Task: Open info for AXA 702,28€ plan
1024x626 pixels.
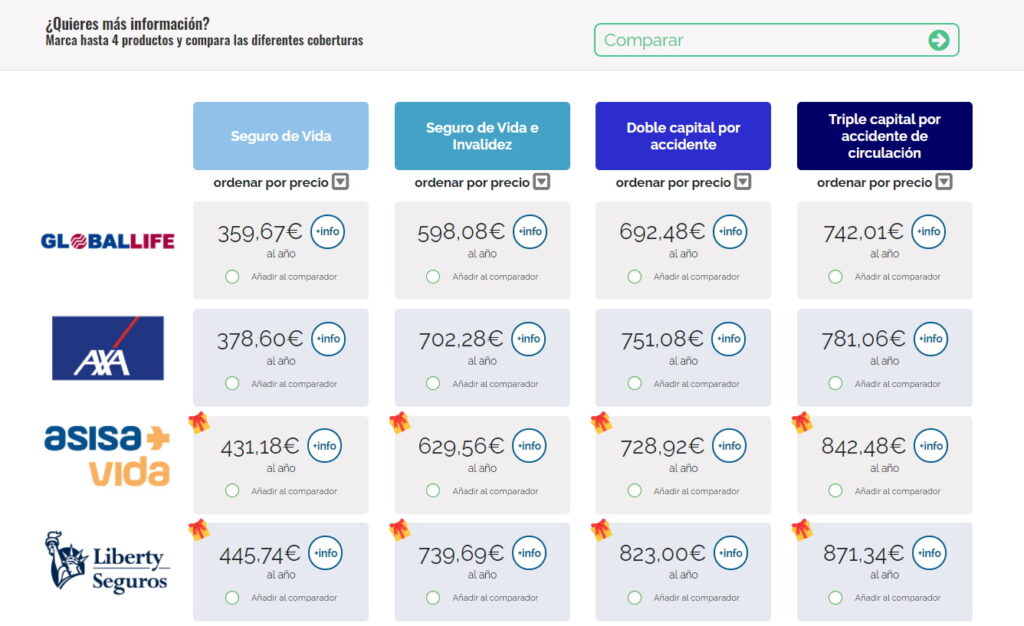Action: [x=528, y=339]
